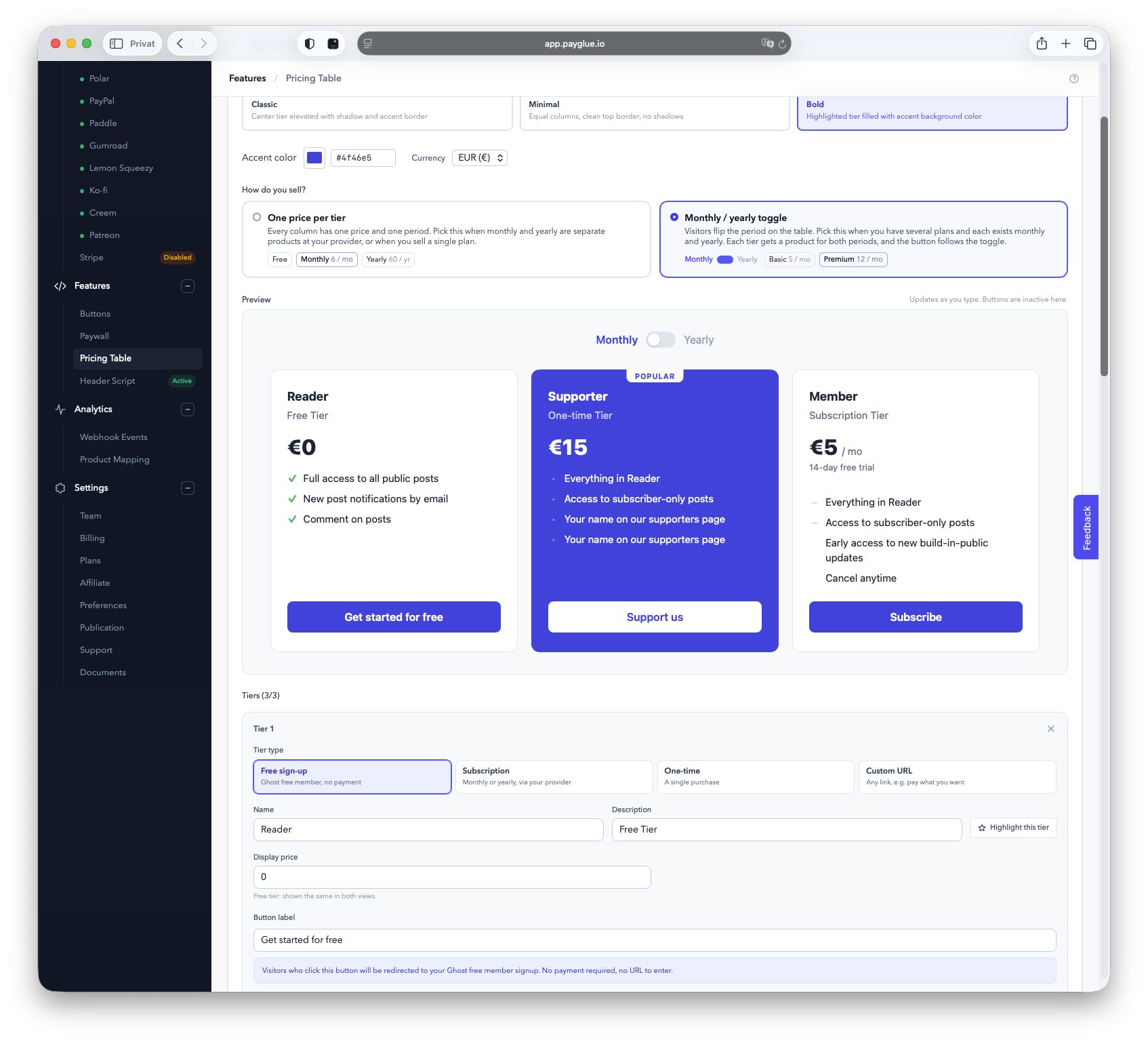
Task: Click the Get started for free button
Action: coord(394,617)
